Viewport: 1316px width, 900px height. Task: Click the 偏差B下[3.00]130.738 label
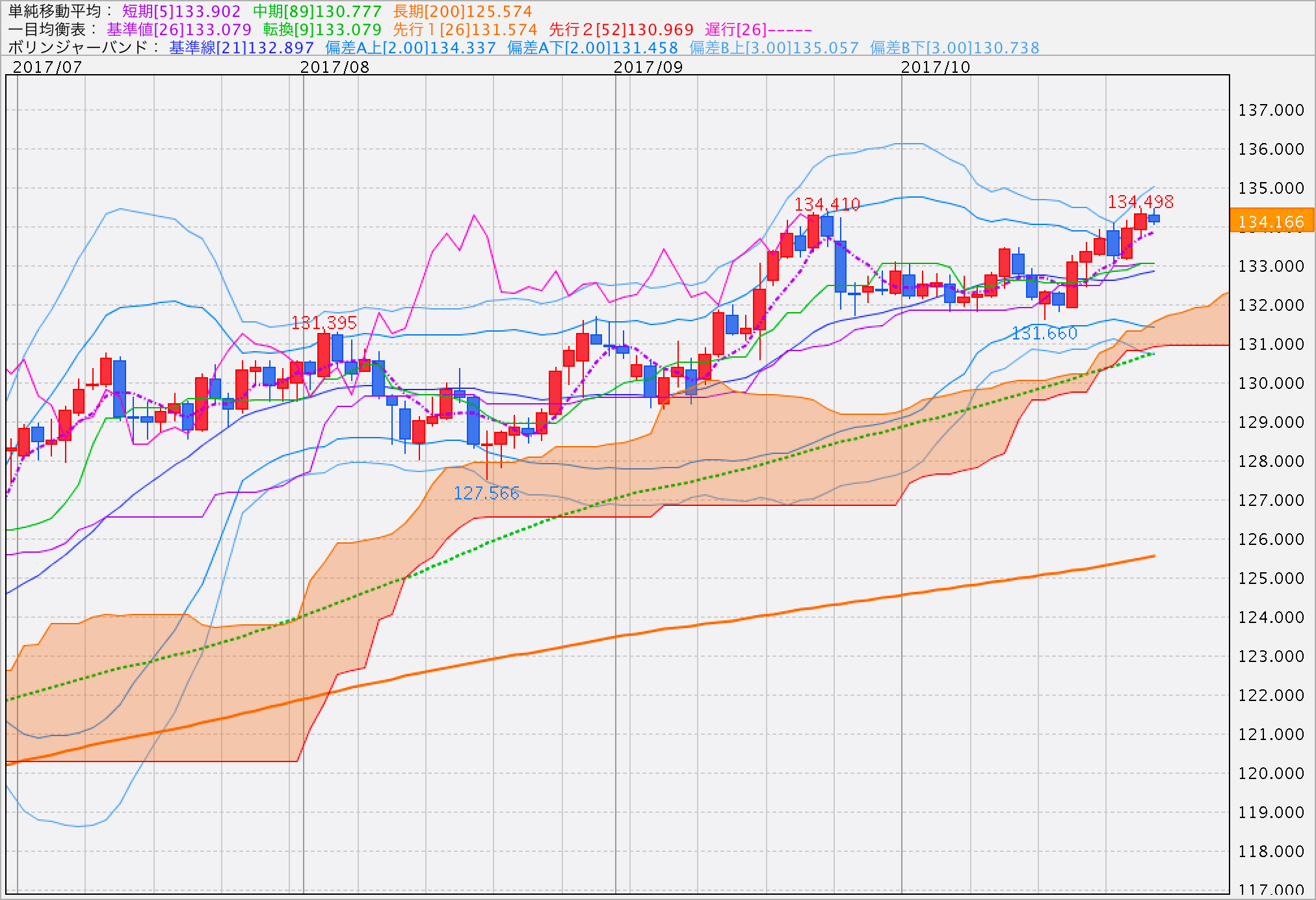(x=954, y=47)
